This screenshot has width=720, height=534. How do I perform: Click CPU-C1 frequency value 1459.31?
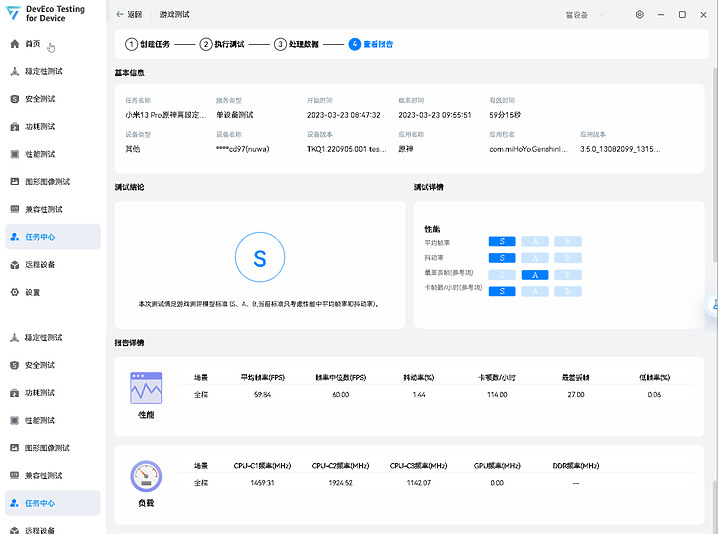[x=262, y=483]
